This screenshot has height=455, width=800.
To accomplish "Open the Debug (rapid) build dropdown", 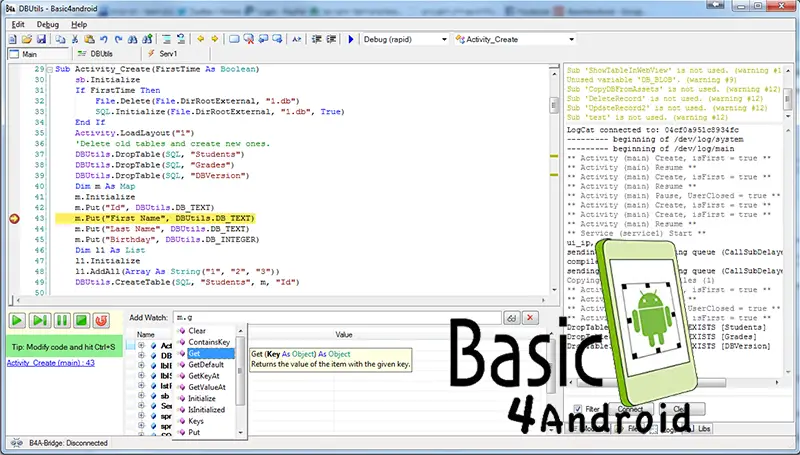I will (x=443, y=40).
